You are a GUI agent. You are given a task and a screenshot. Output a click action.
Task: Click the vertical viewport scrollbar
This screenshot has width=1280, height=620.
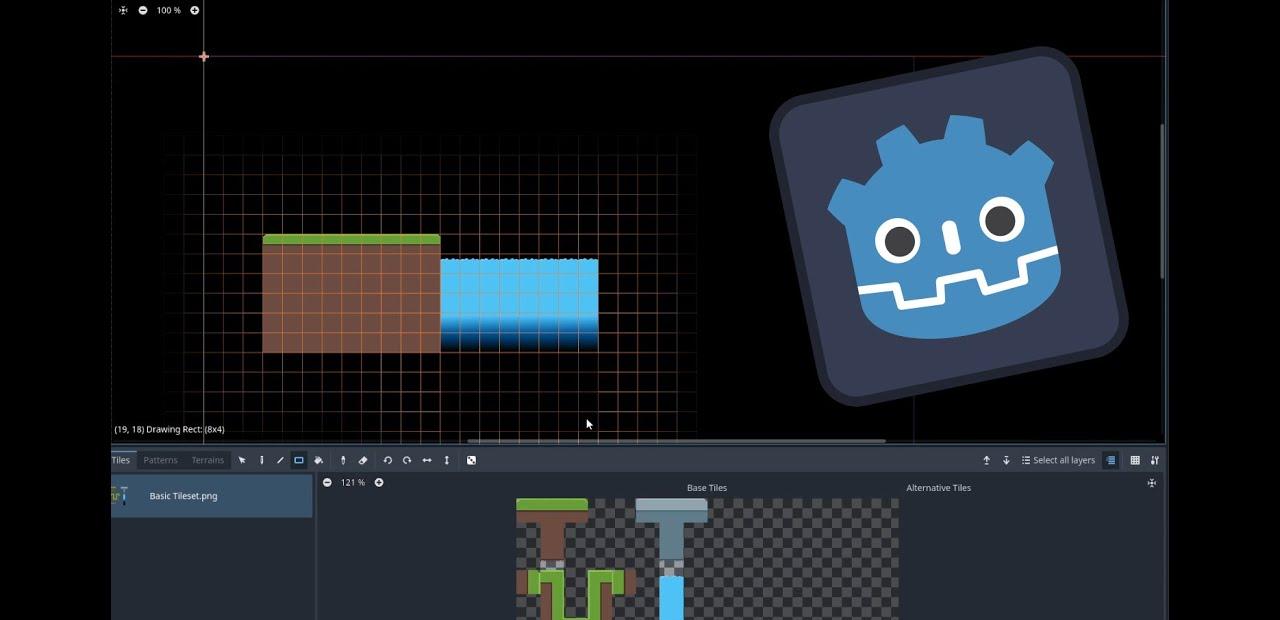coord(1162,200)
